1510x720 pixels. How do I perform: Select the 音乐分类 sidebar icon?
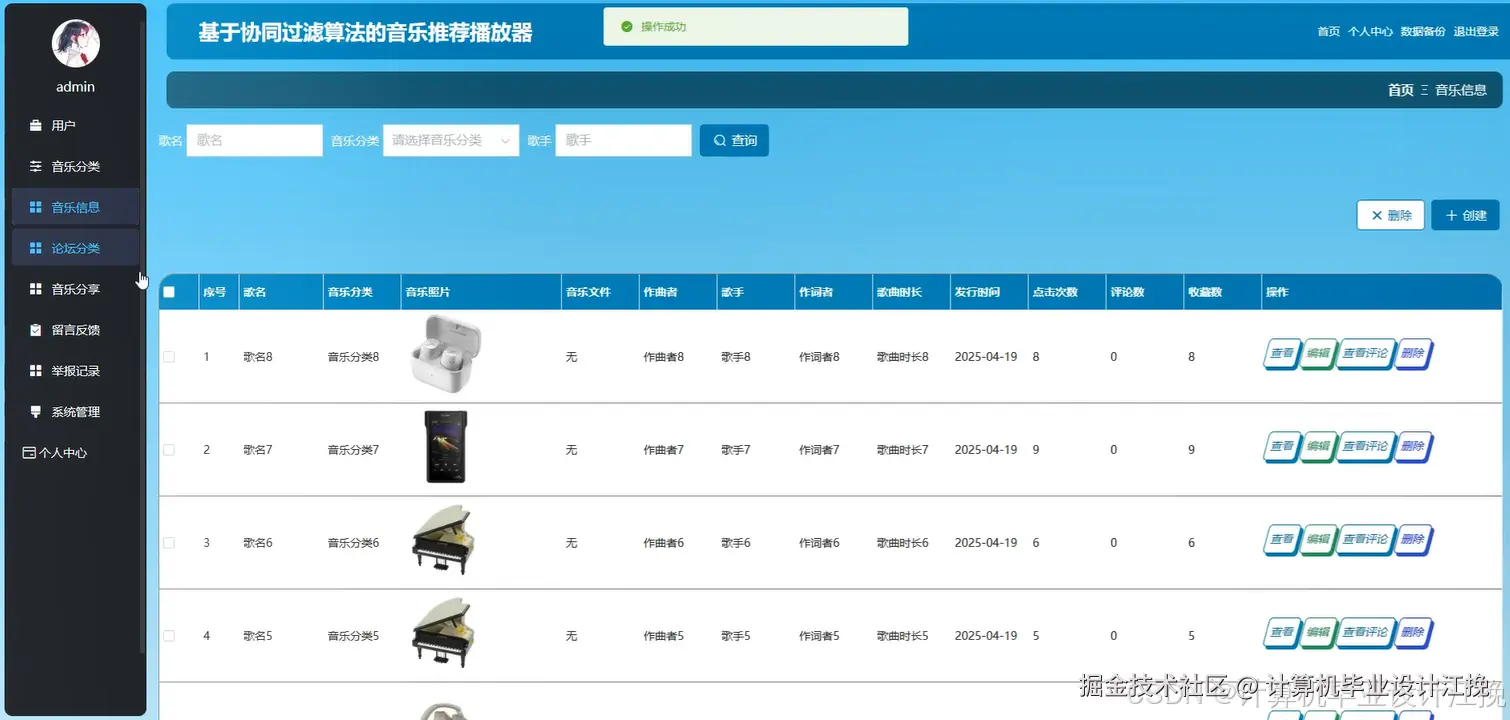pyautogui.click(x=35, y=166)
